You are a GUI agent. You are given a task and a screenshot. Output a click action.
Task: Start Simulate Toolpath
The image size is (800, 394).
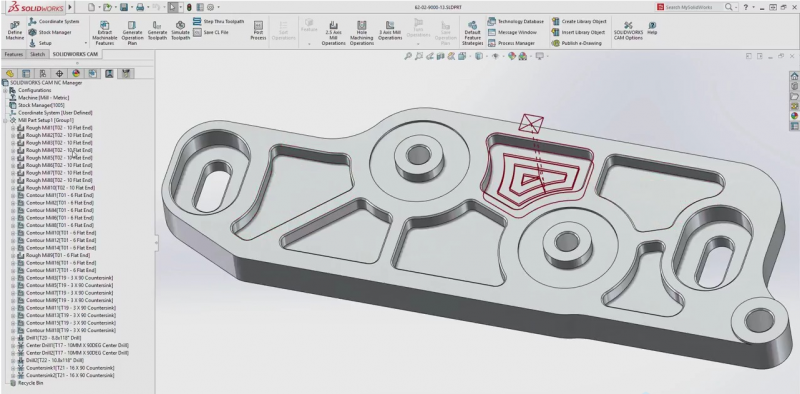pos(180,31)
